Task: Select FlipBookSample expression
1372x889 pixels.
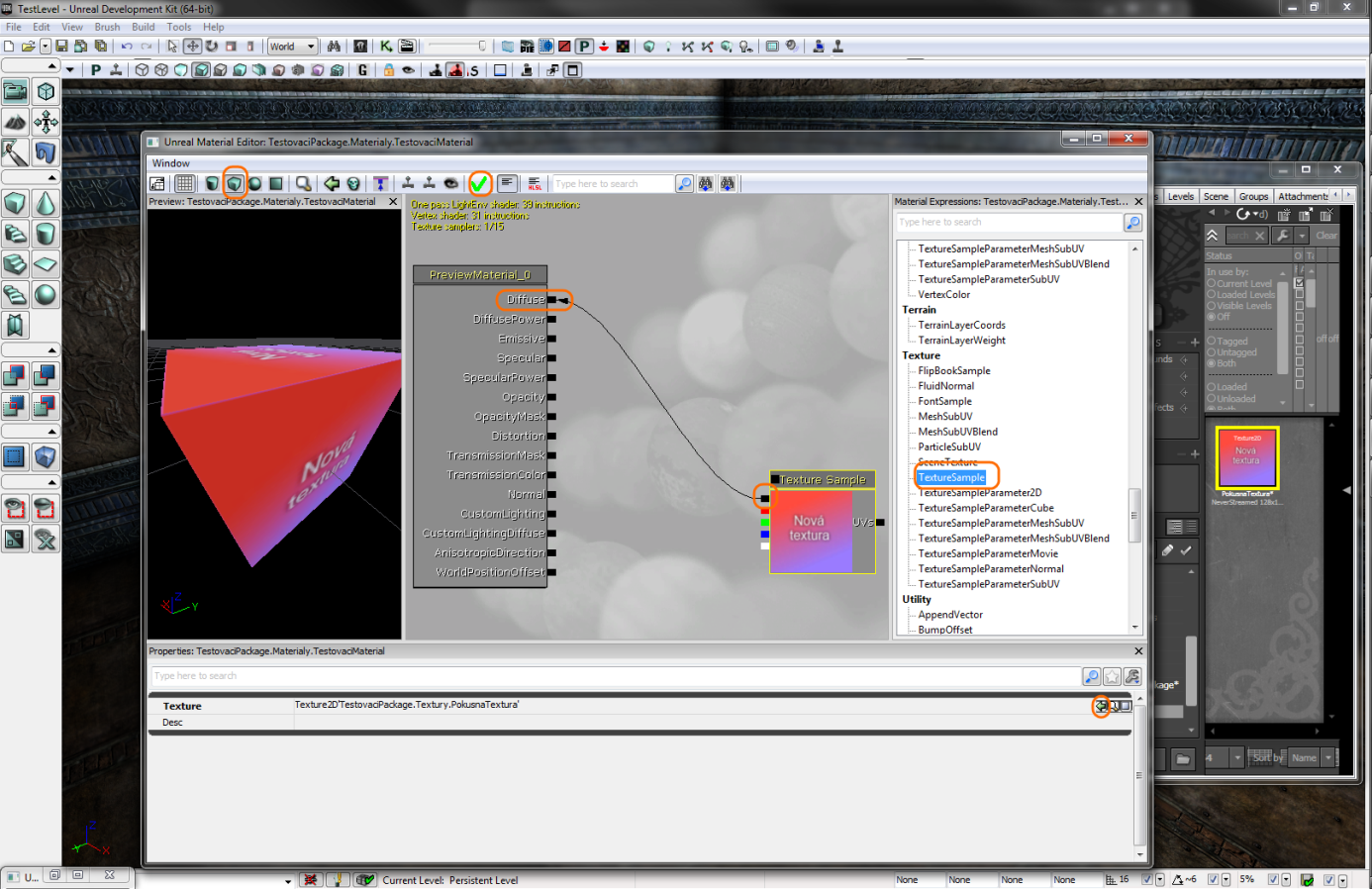Action: click(954, 370)
